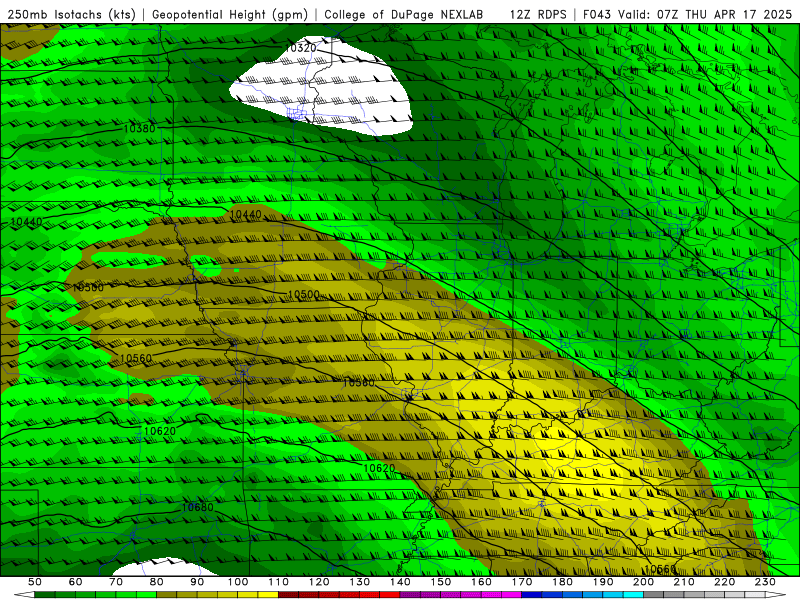
Task: Click the 190 kts scale number
Action: click(x=603, y=582)
